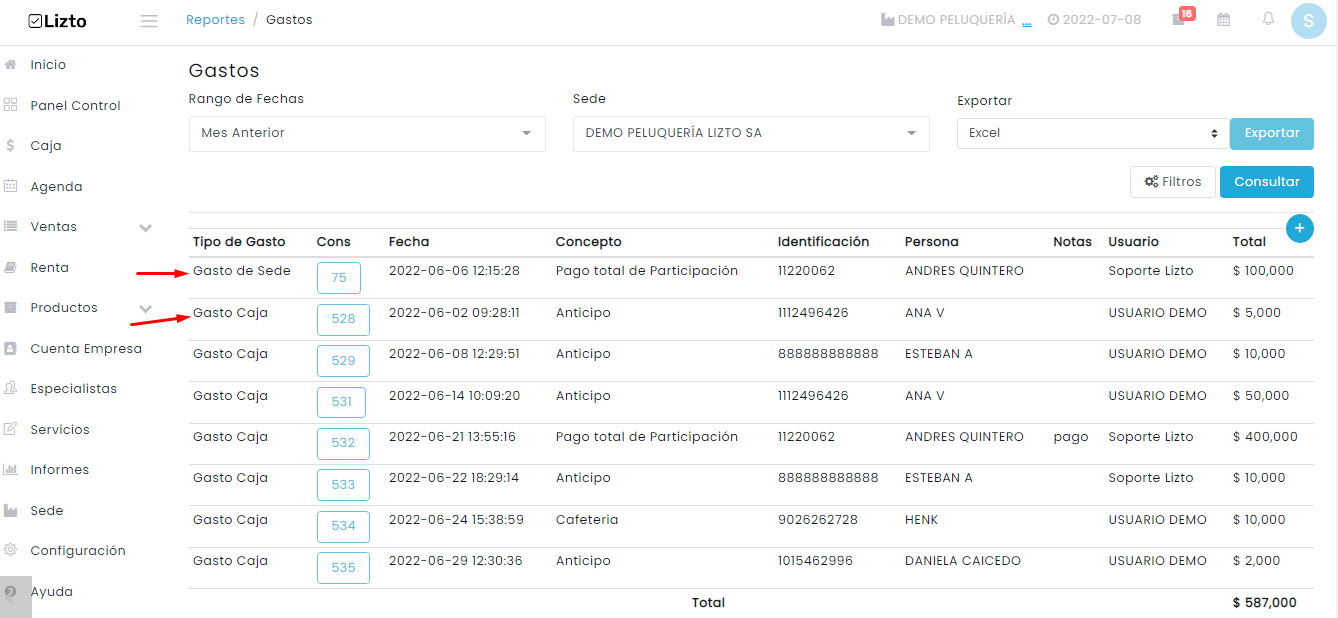
Task: Open the calendar icon in top bar
Action: [x=1223, y=20]
